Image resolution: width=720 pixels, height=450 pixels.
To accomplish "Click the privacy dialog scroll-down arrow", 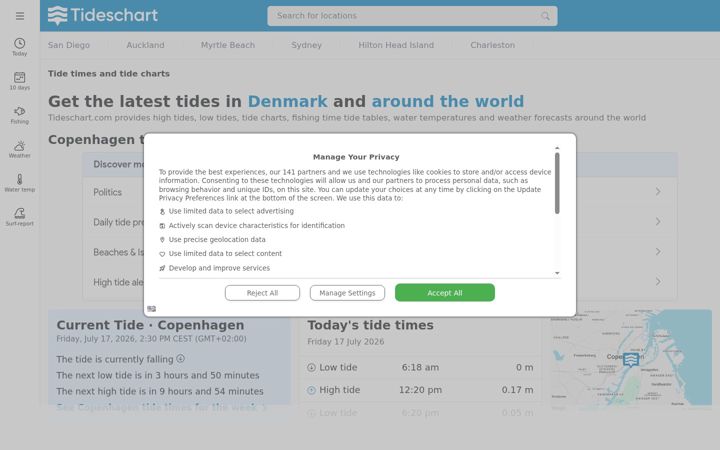I will point(557,273).
